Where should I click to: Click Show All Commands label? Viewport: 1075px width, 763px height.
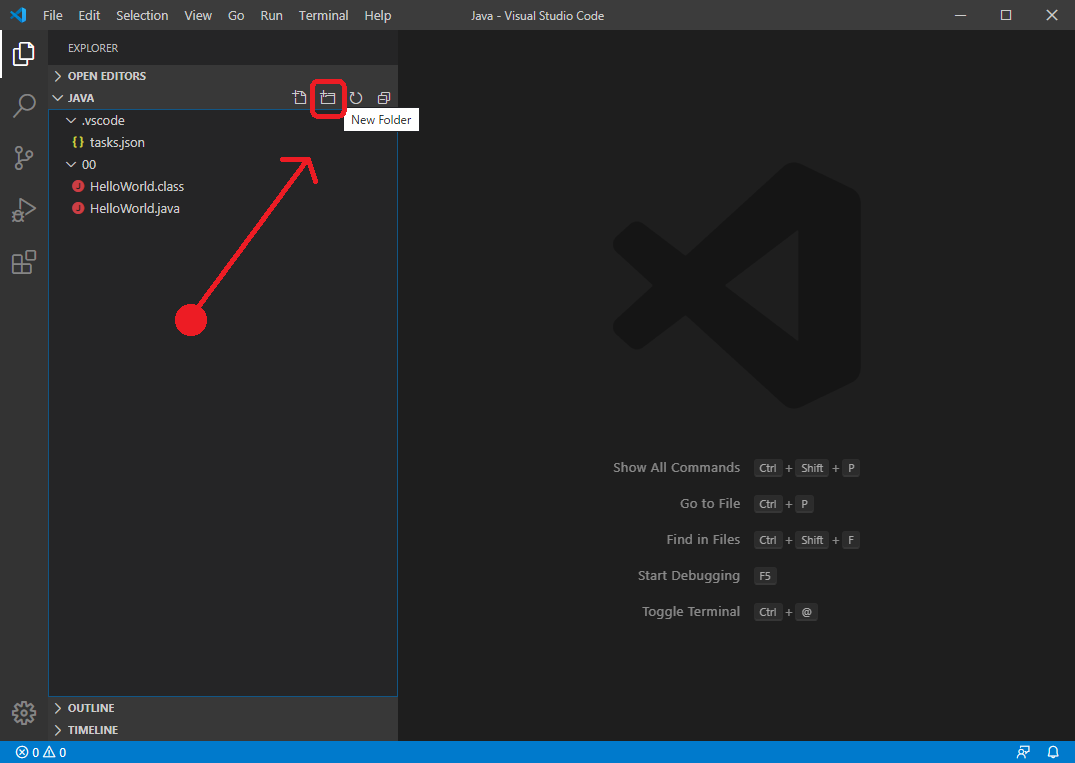tap(676, 468)
